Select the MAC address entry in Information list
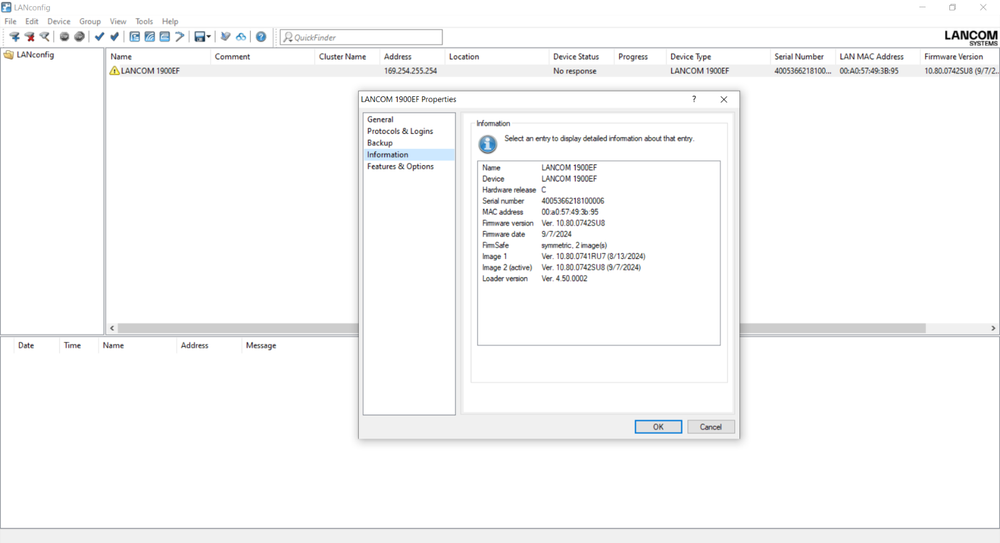The width and height of the screenshot is (1000, 543). pos(599,212)
